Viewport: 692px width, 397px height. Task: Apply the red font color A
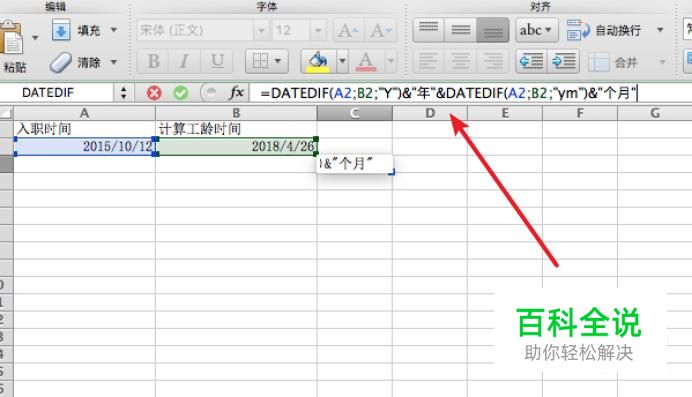tap(366, 61)
